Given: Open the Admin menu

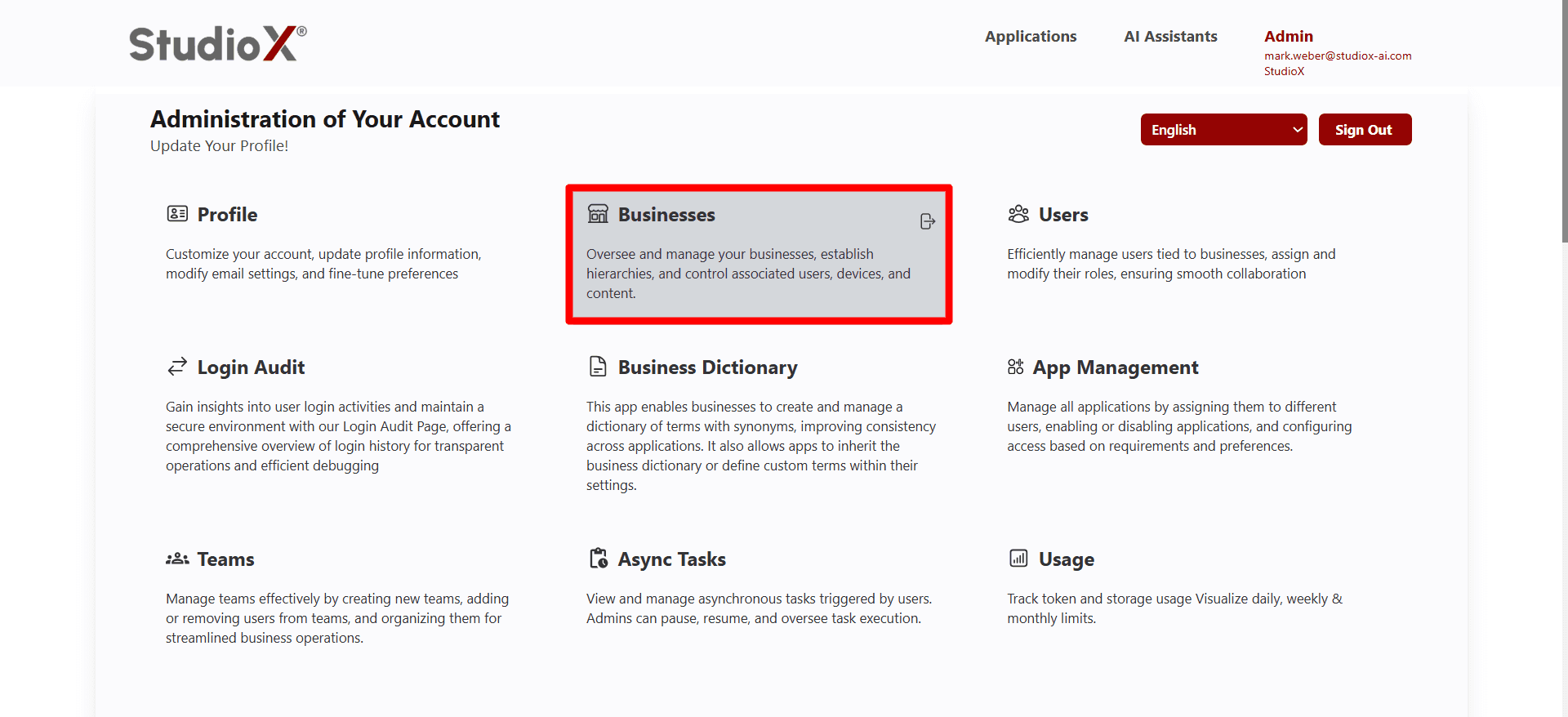Looking at the screenshot, I should point(1289,37).
